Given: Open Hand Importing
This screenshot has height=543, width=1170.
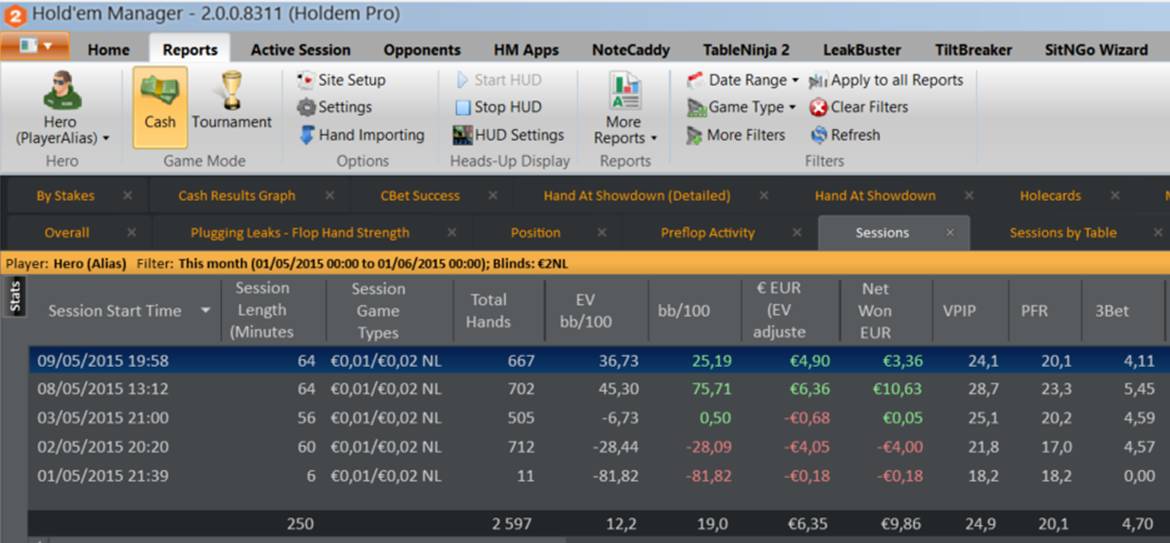Looking at the screenshot, I should tap(361, 135).
